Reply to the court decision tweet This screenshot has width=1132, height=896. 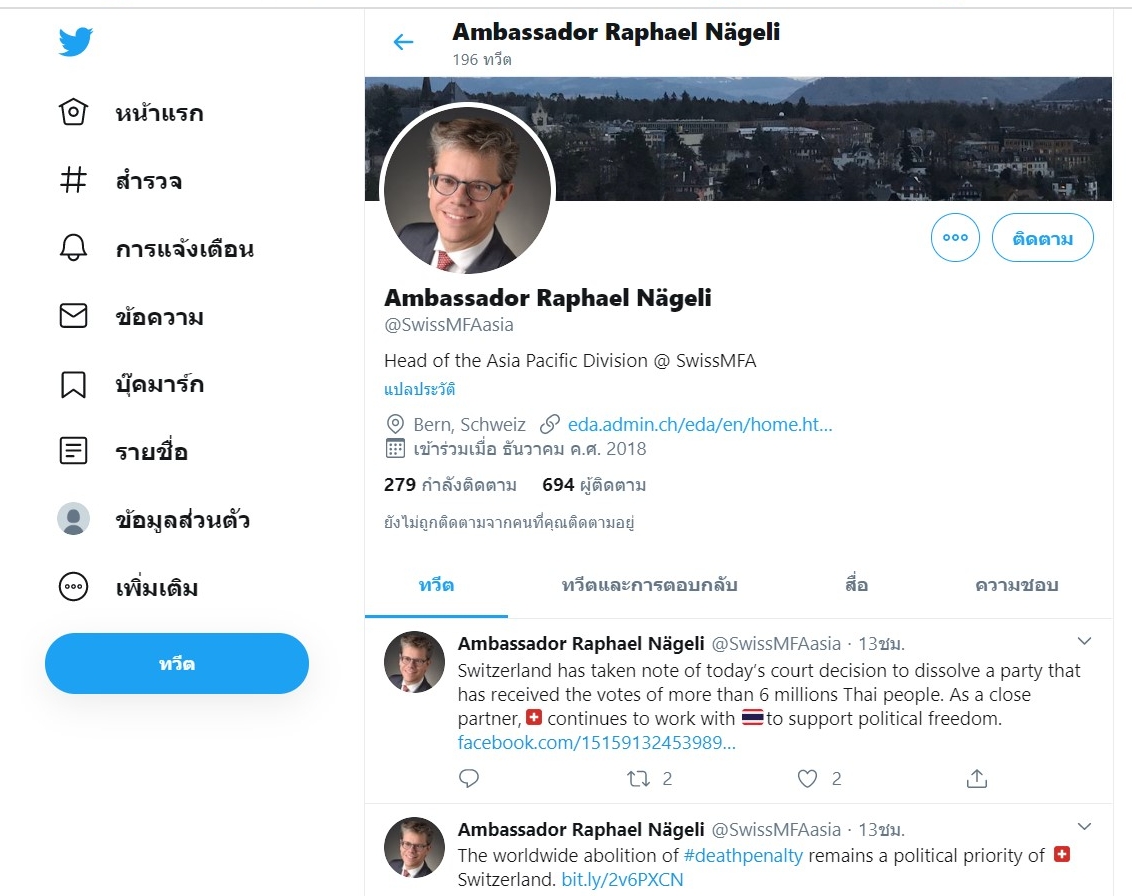(x=469, y=778)
